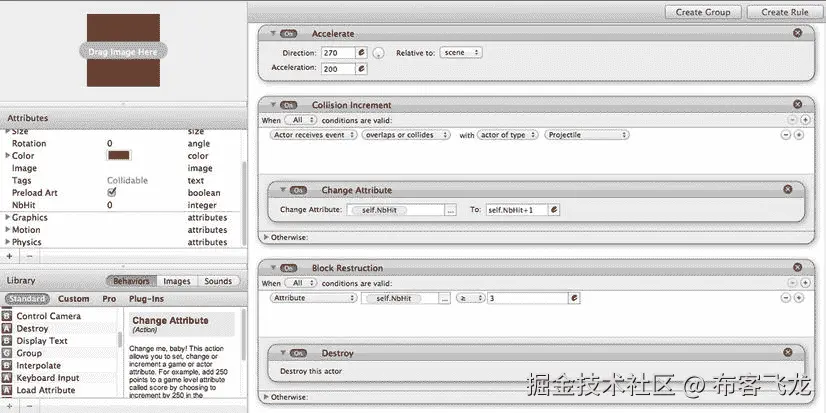Click the direction angle dial
The width and height of the screenshot is (826, 413).
tap(378, 53)
